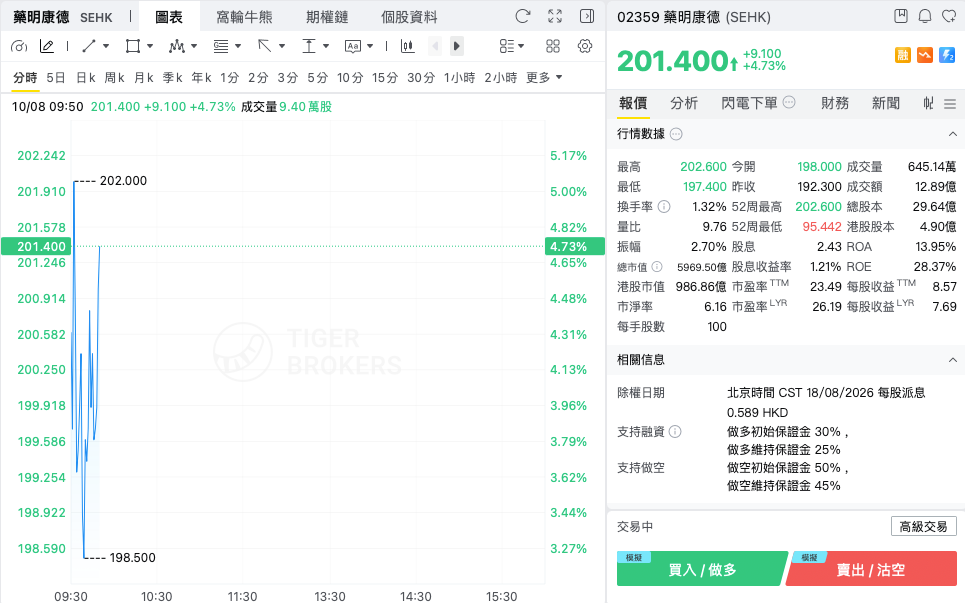This screenshot has height=603, width=965.
Task: Click the 4.73% tag on percent axis
Action: [x=574, y=246]
